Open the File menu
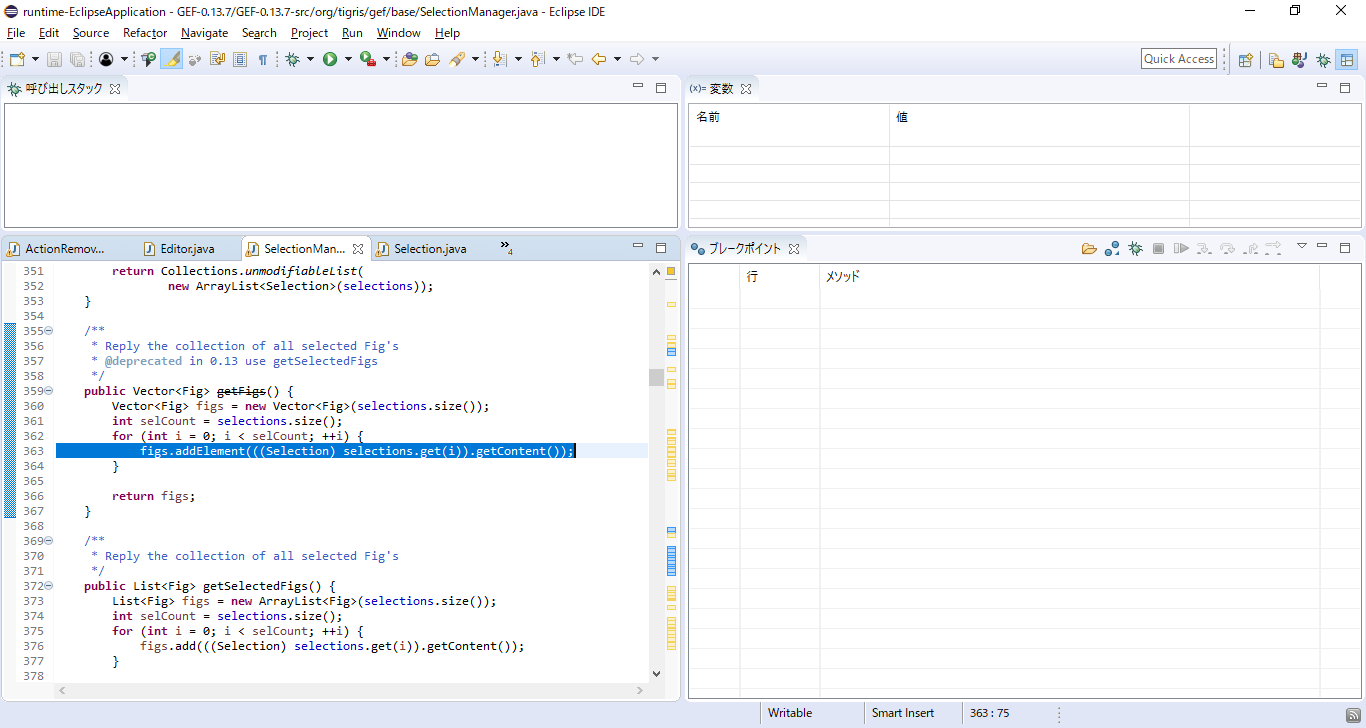 tap(16, 33)
